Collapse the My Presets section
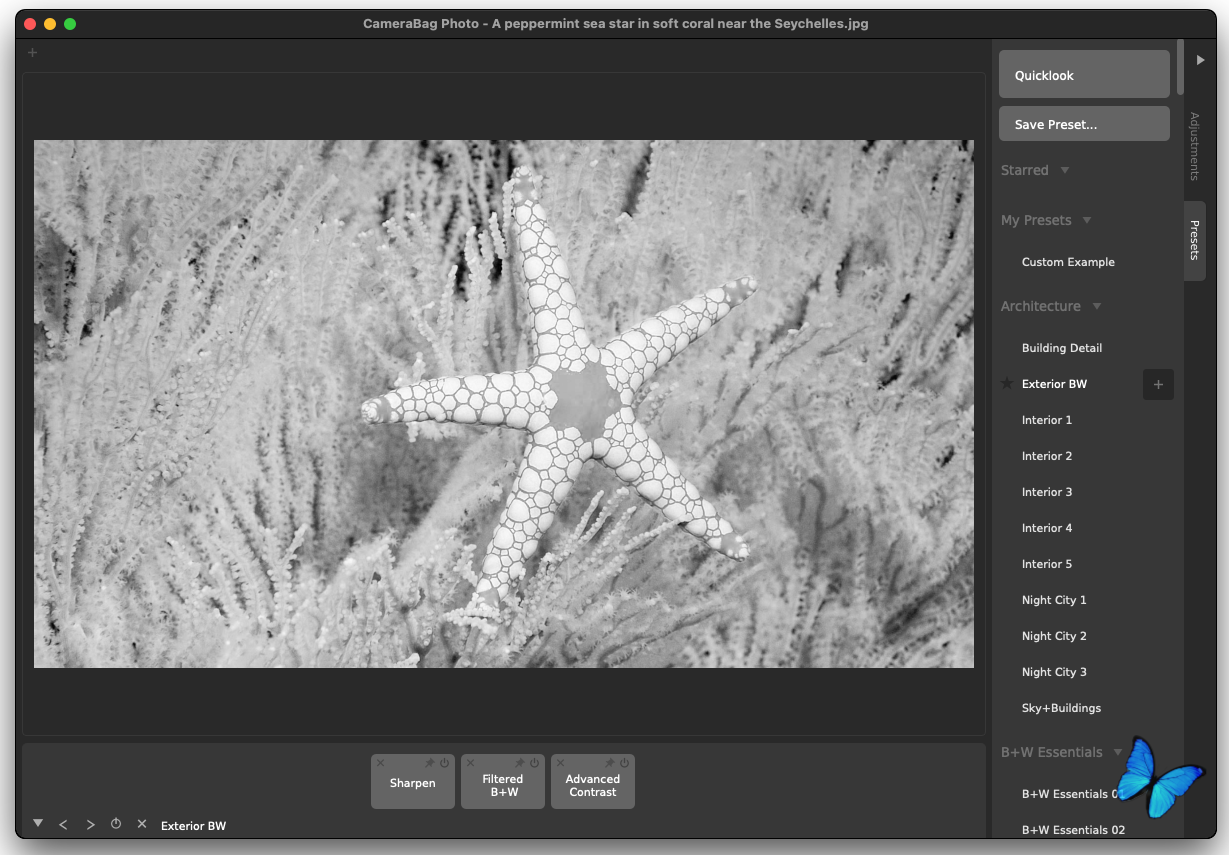 (1087, 220)
